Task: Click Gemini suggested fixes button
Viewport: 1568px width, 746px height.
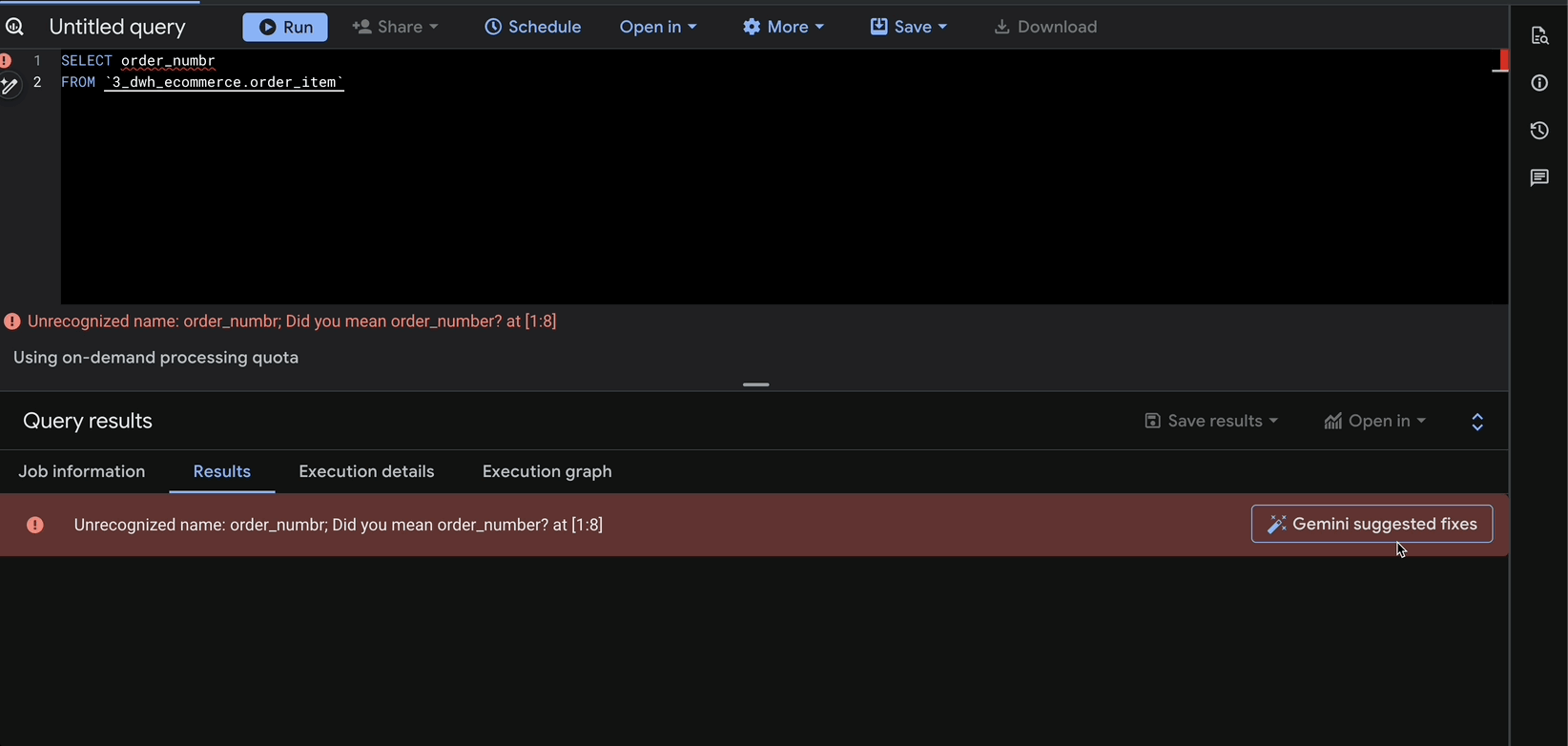Action: [x=1372, y=524]
